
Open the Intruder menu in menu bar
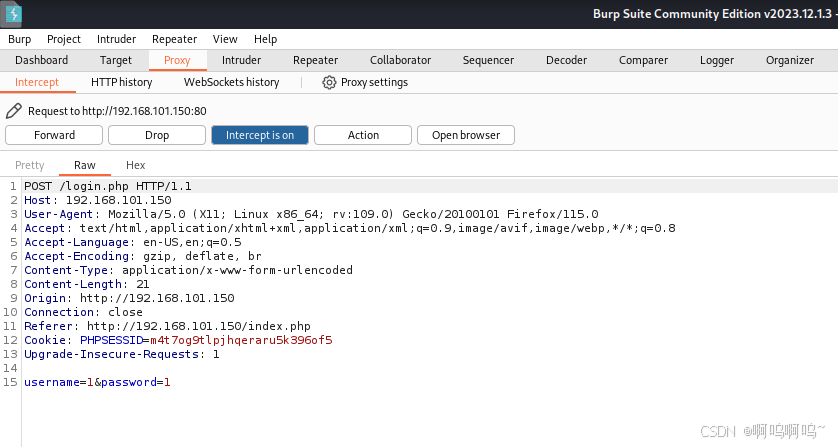(117, 39)
